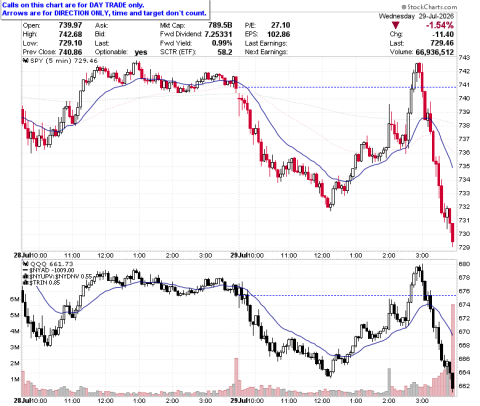The height and width of the screenshot is (406, 480).
Task: Click the date Wednesday 29-Jul-2026
Action: pyautogui.click(x=416, y=16)
